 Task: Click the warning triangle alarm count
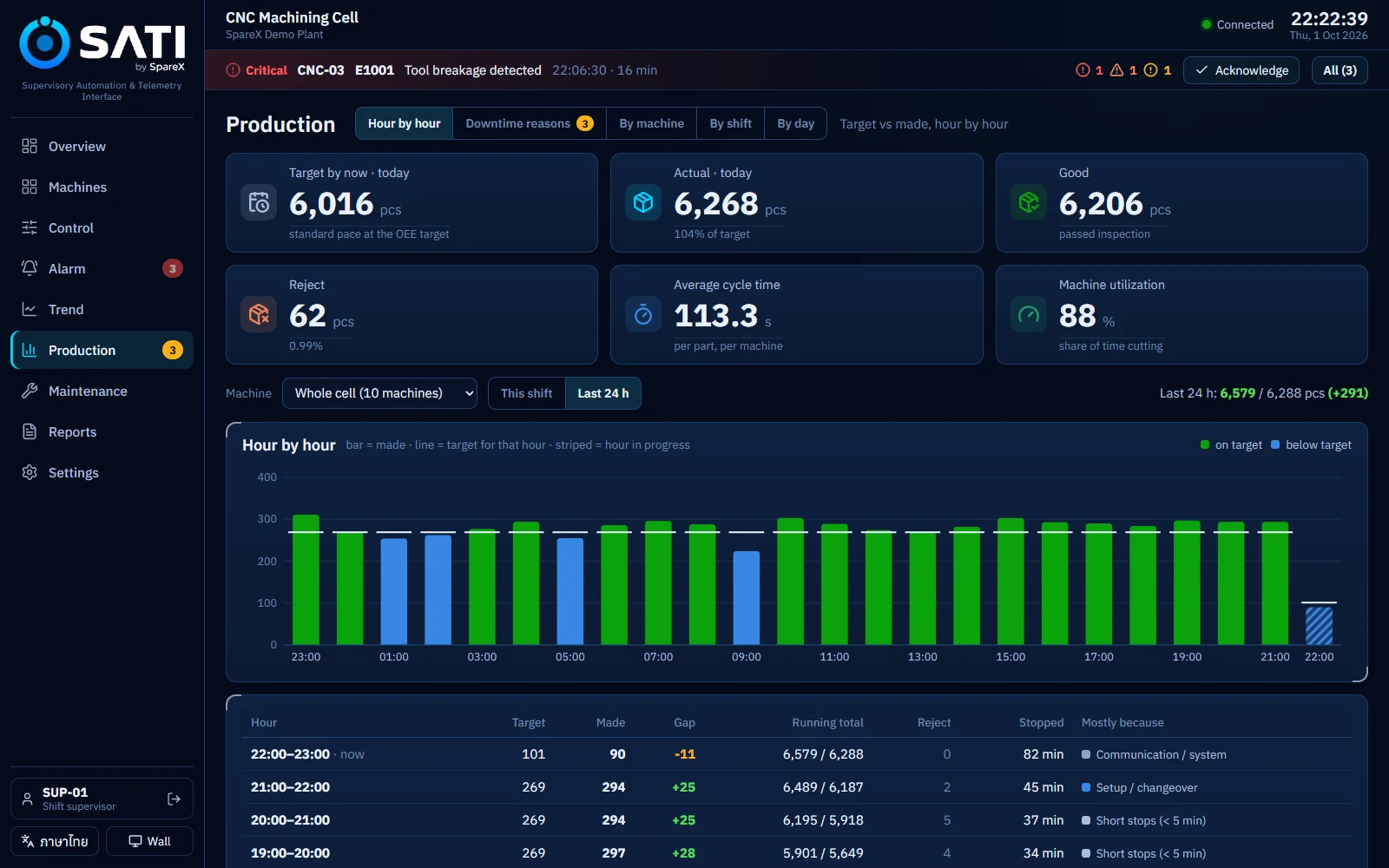1123,70
